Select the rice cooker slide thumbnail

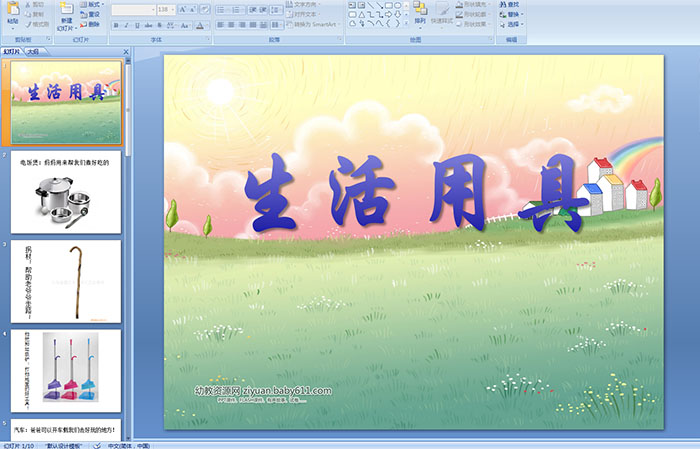67,191
